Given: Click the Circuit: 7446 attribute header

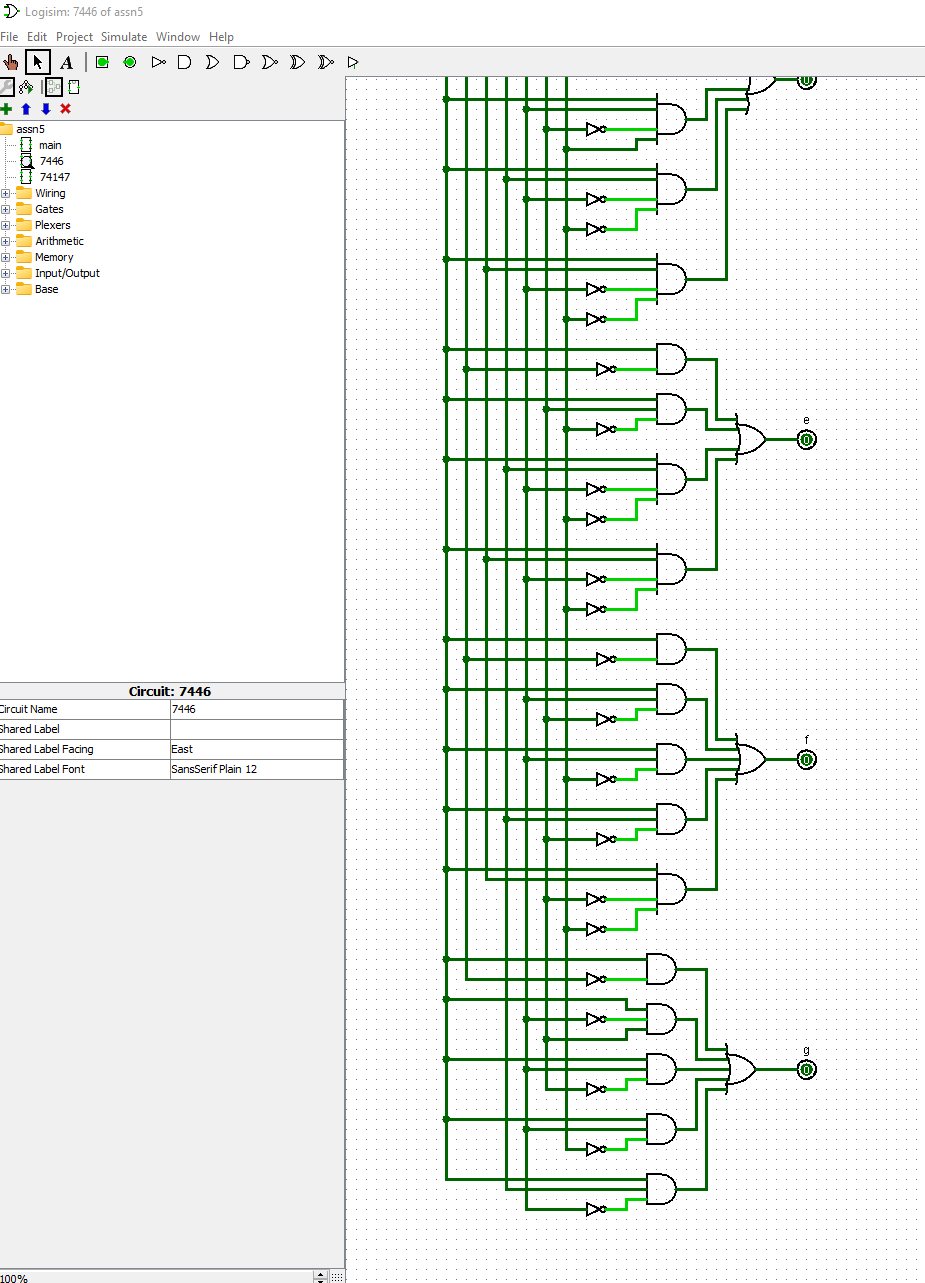Looking at the screenshot, I should click(170, 691).
